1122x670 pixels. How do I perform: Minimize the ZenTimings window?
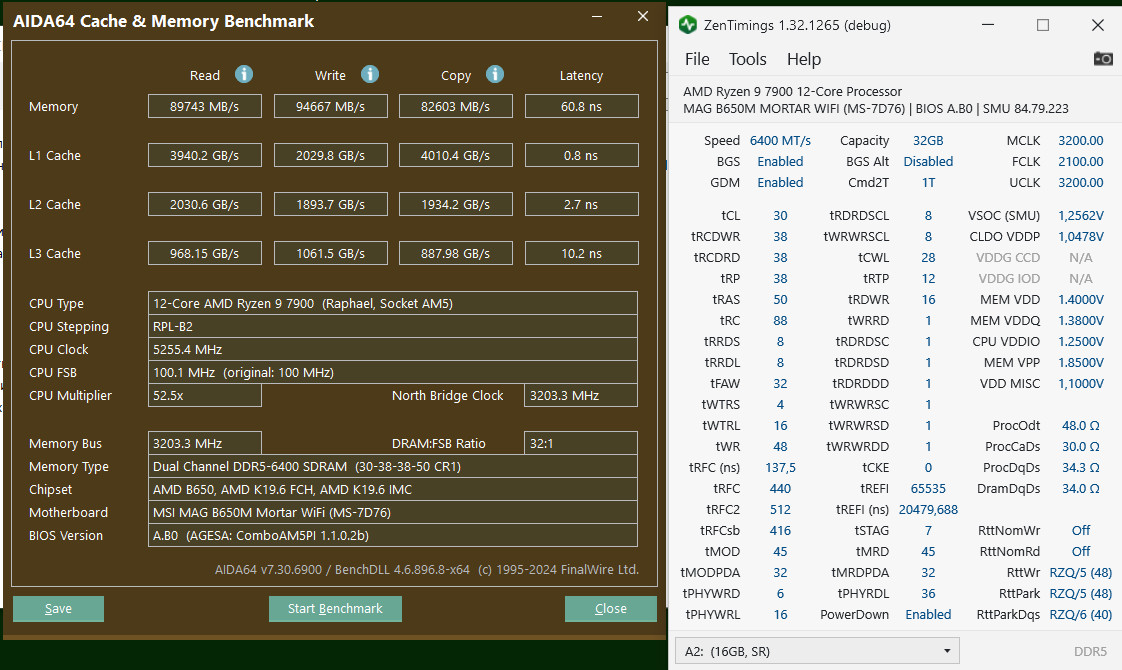pyautogui.click(x=988, y=25)
